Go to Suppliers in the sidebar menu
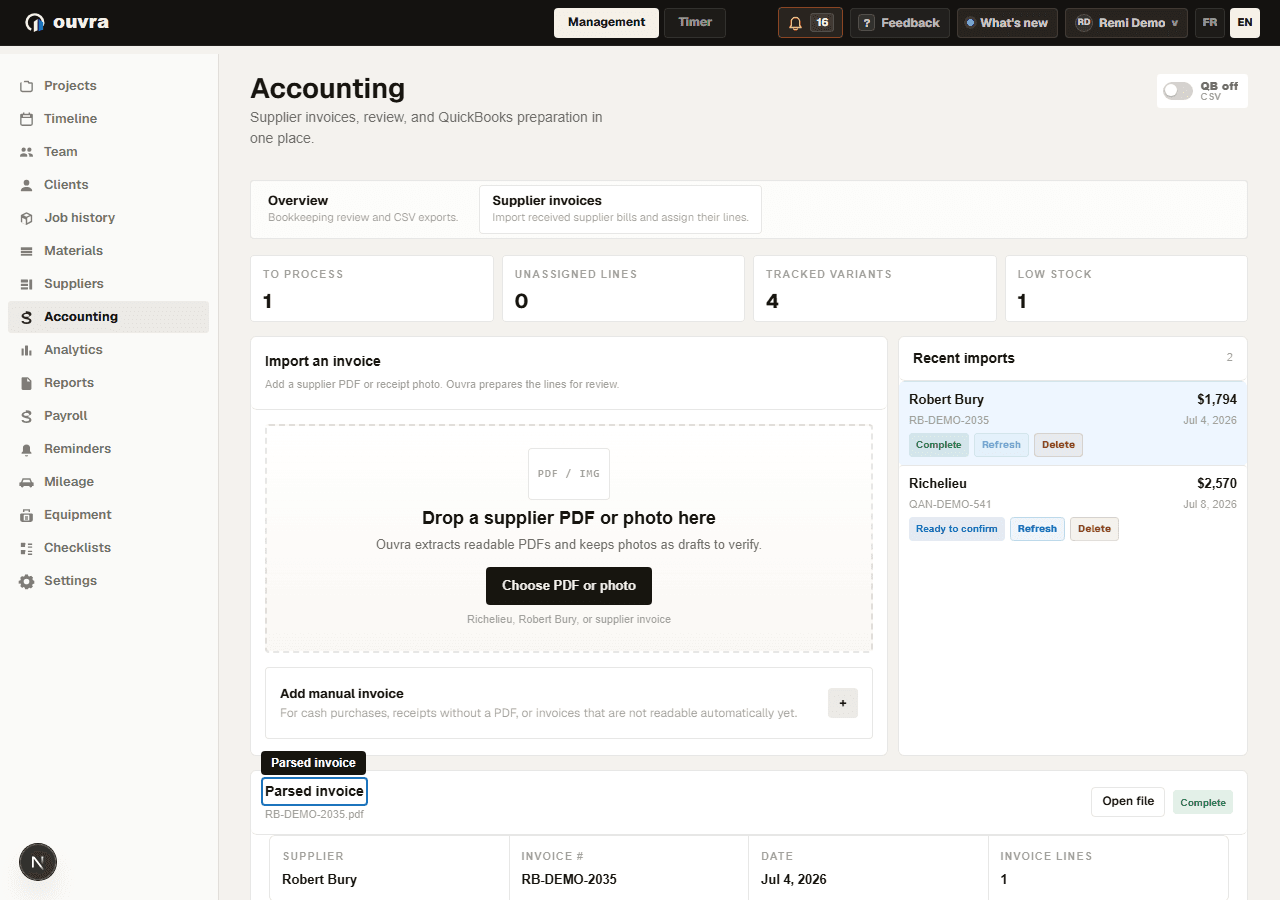 pos(108,284)
